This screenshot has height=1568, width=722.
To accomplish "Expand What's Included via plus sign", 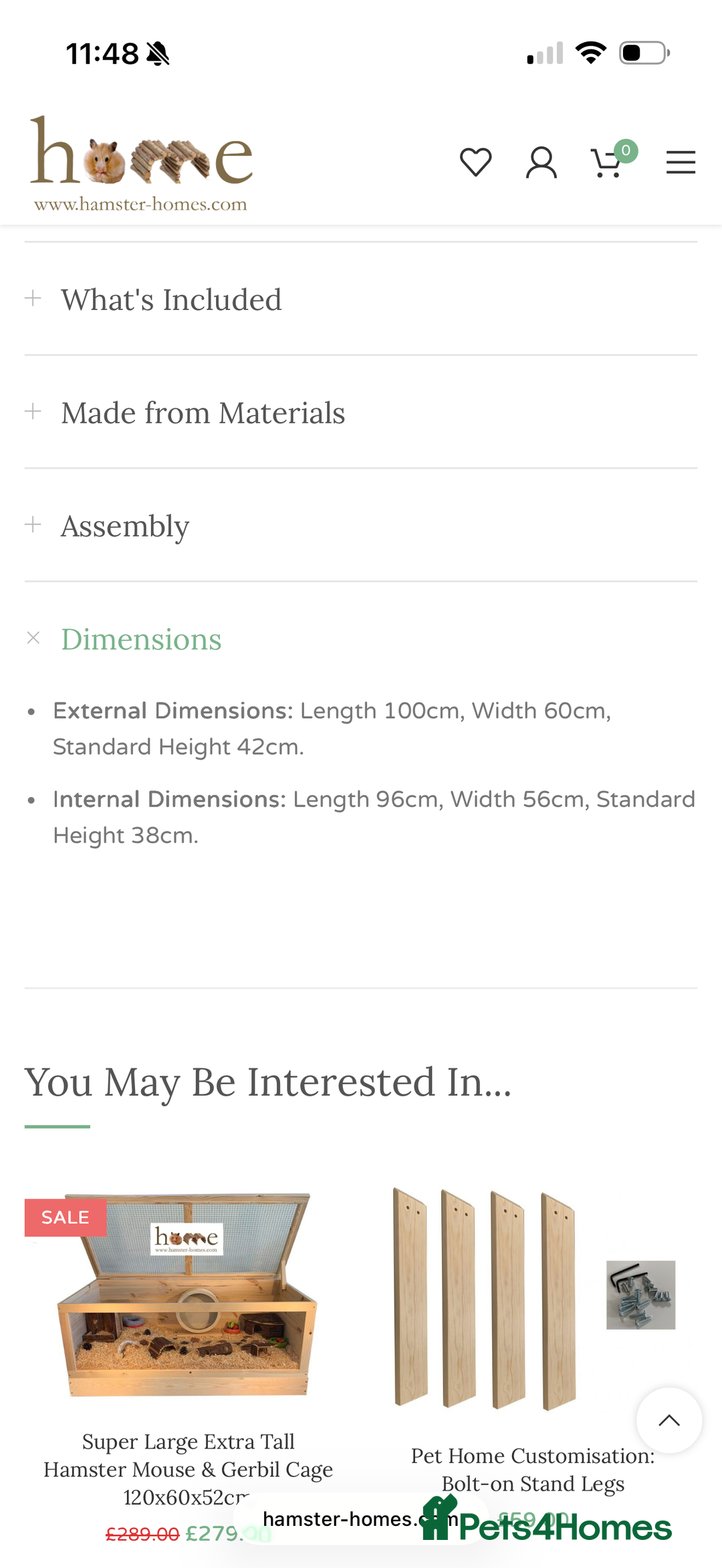I will coord(33,298).
